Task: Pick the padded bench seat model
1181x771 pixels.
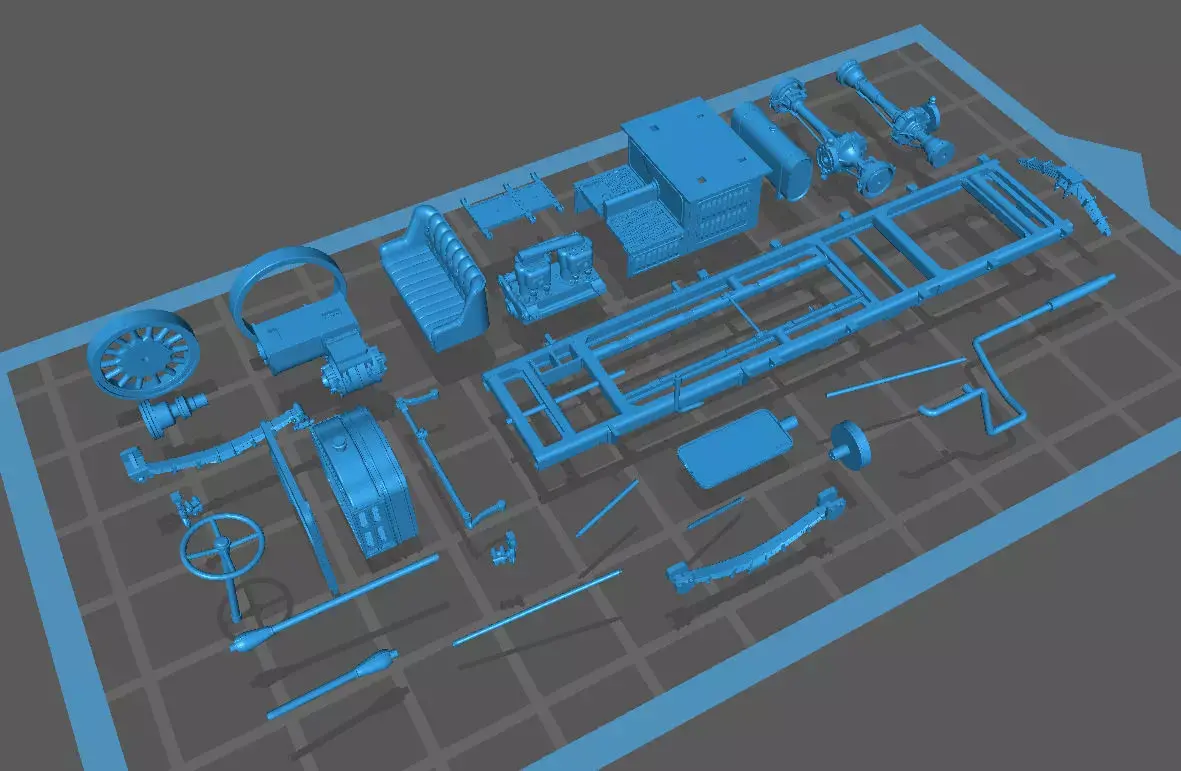Action: 433,277
